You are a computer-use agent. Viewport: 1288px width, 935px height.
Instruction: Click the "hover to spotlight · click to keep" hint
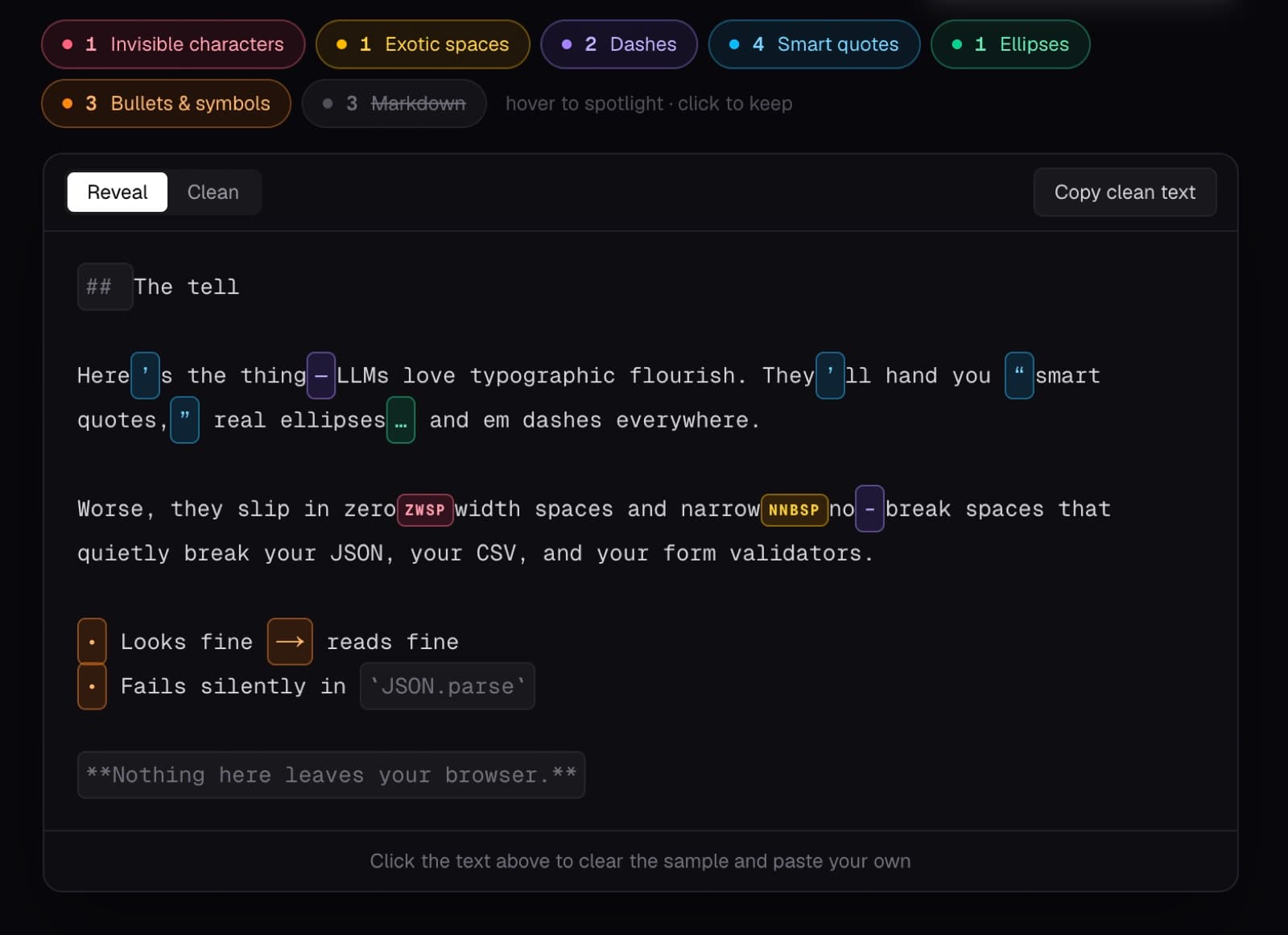click(649, 103)
